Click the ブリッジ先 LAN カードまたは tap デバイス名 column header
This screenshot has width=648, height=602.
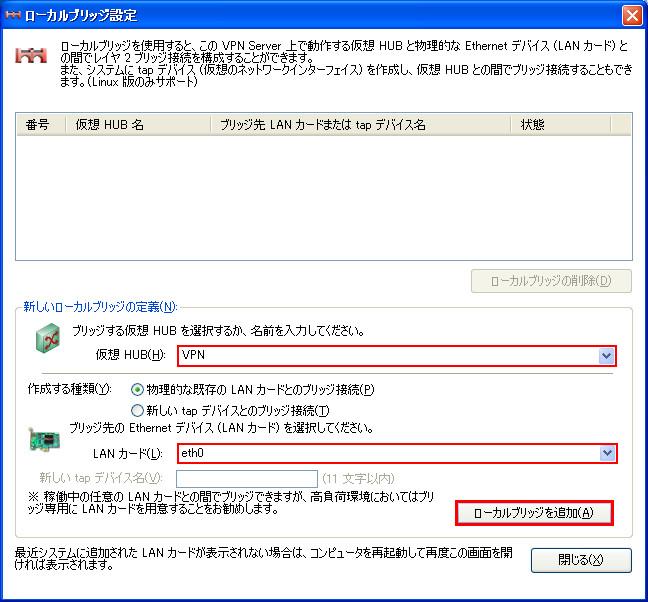tap(360, 124)
